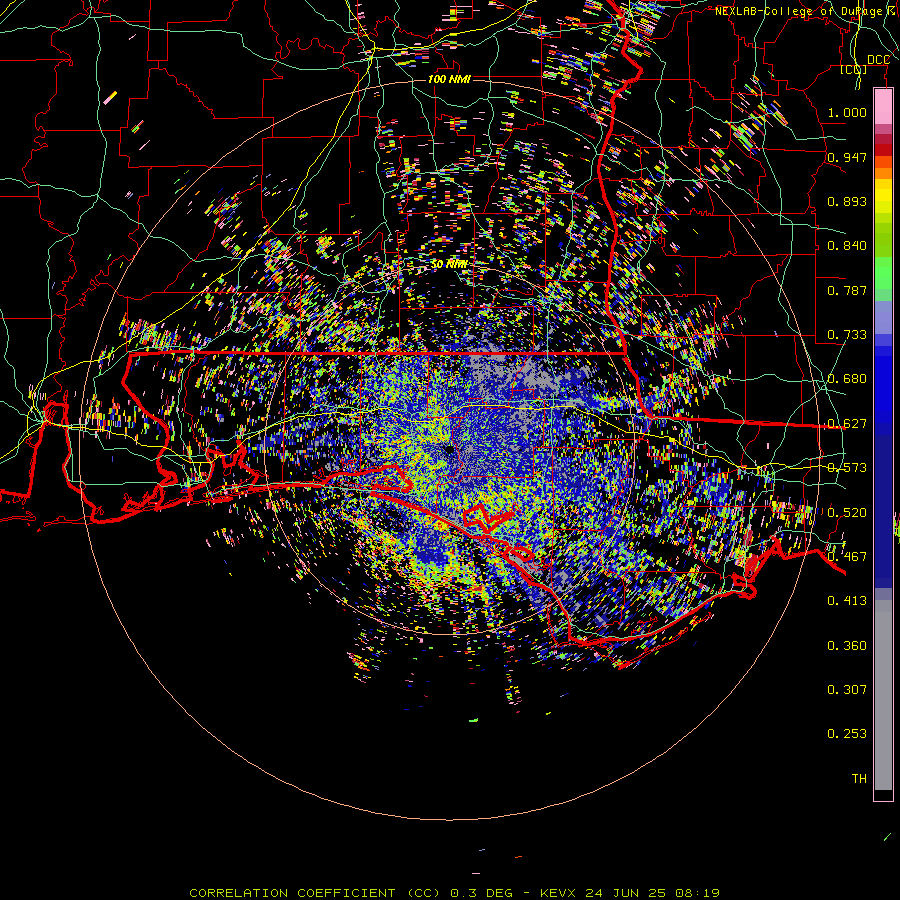Pick the yellow color bar swatch
900x900 pixels.
tap(883, 196)
